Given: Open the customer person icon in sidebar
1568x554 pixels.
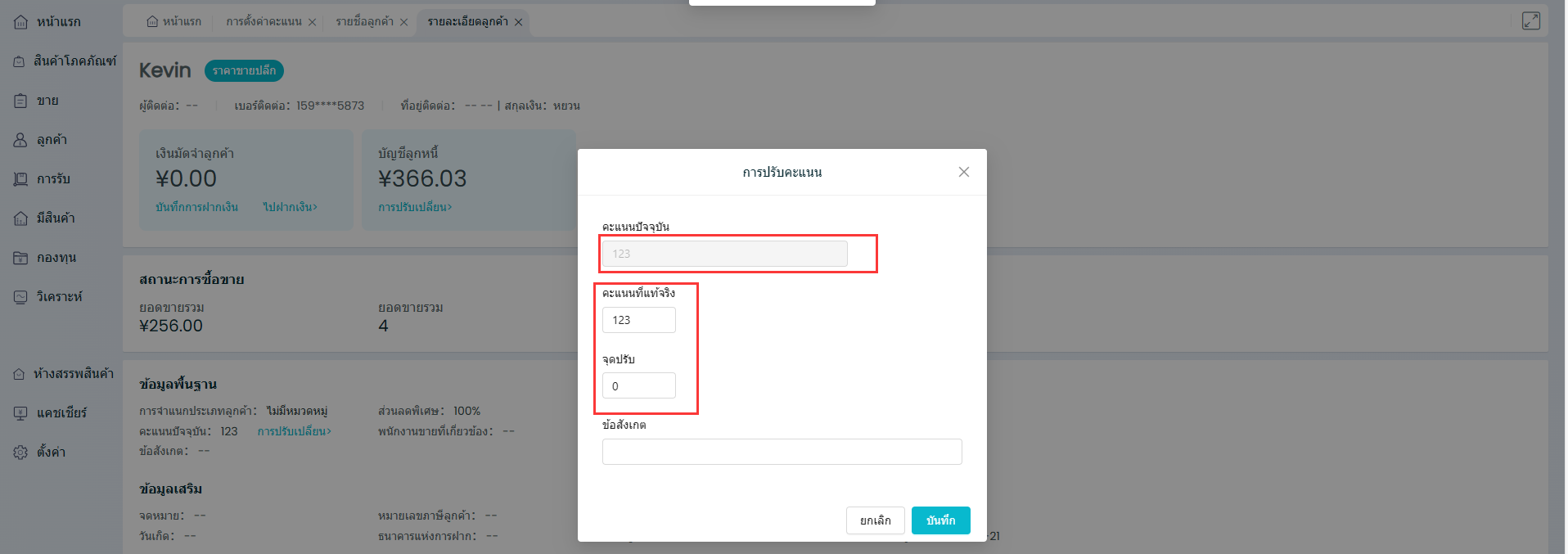Looking at the screenshot, I should pos(20,140).
